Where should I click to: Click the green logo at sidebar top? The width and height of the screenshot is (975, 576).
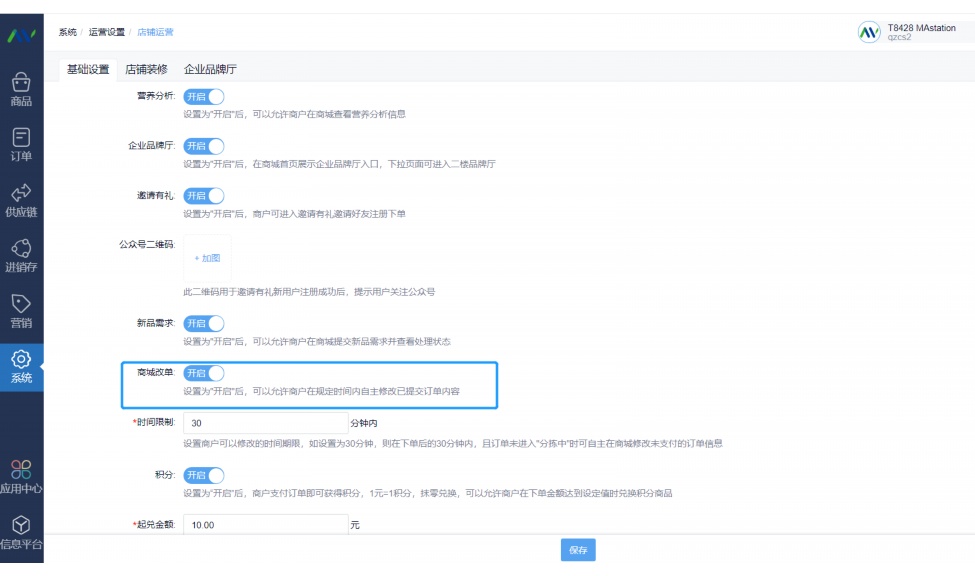coord(21,36)
